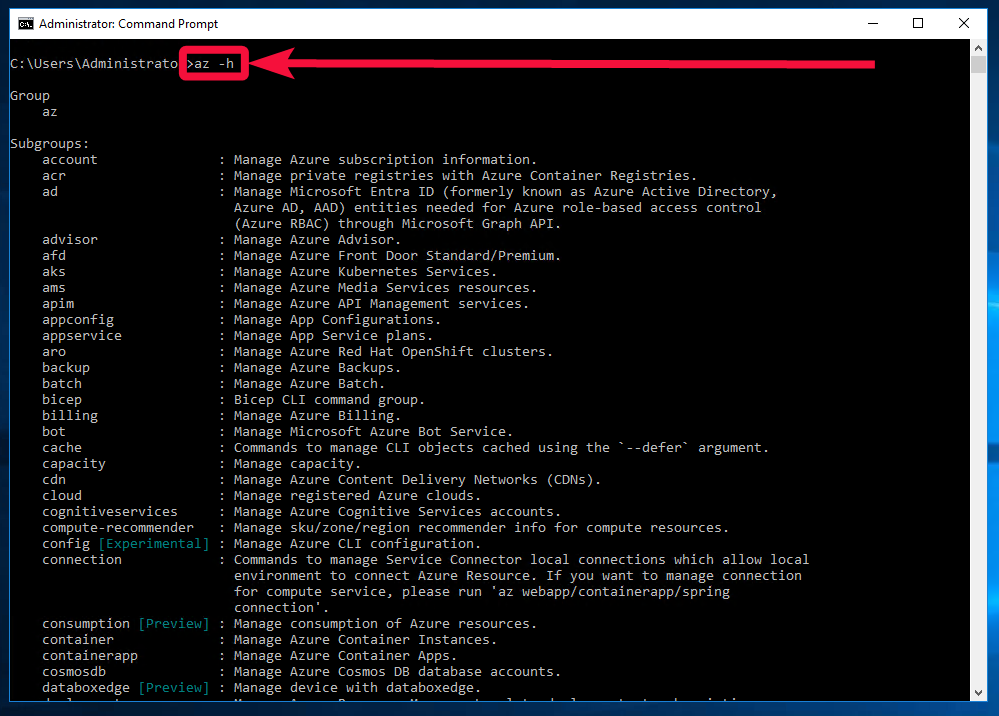This screenshot has height=716, width=999.
Task: Click the Command Prompt title bar icon
Action: (x=25, y=24)
